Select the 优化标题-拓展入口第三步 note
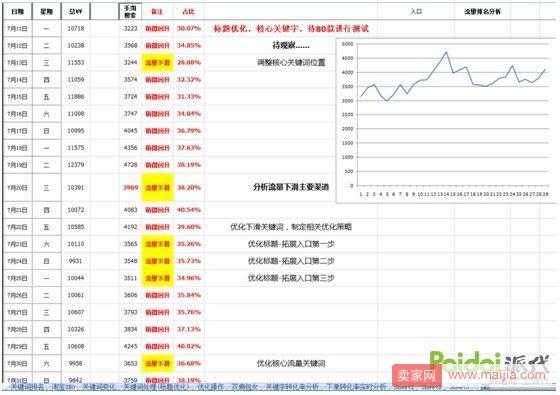560x395 pixels. point(291,278)
